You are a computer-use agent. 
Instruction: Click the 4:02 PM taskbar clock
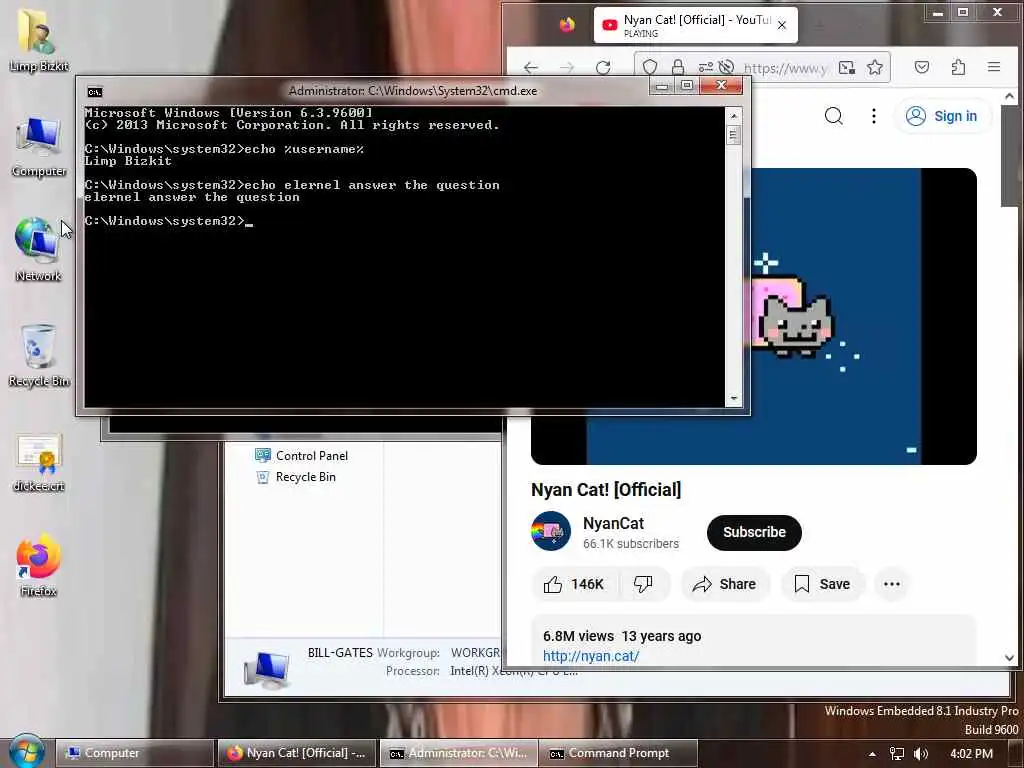coord(971,754)
